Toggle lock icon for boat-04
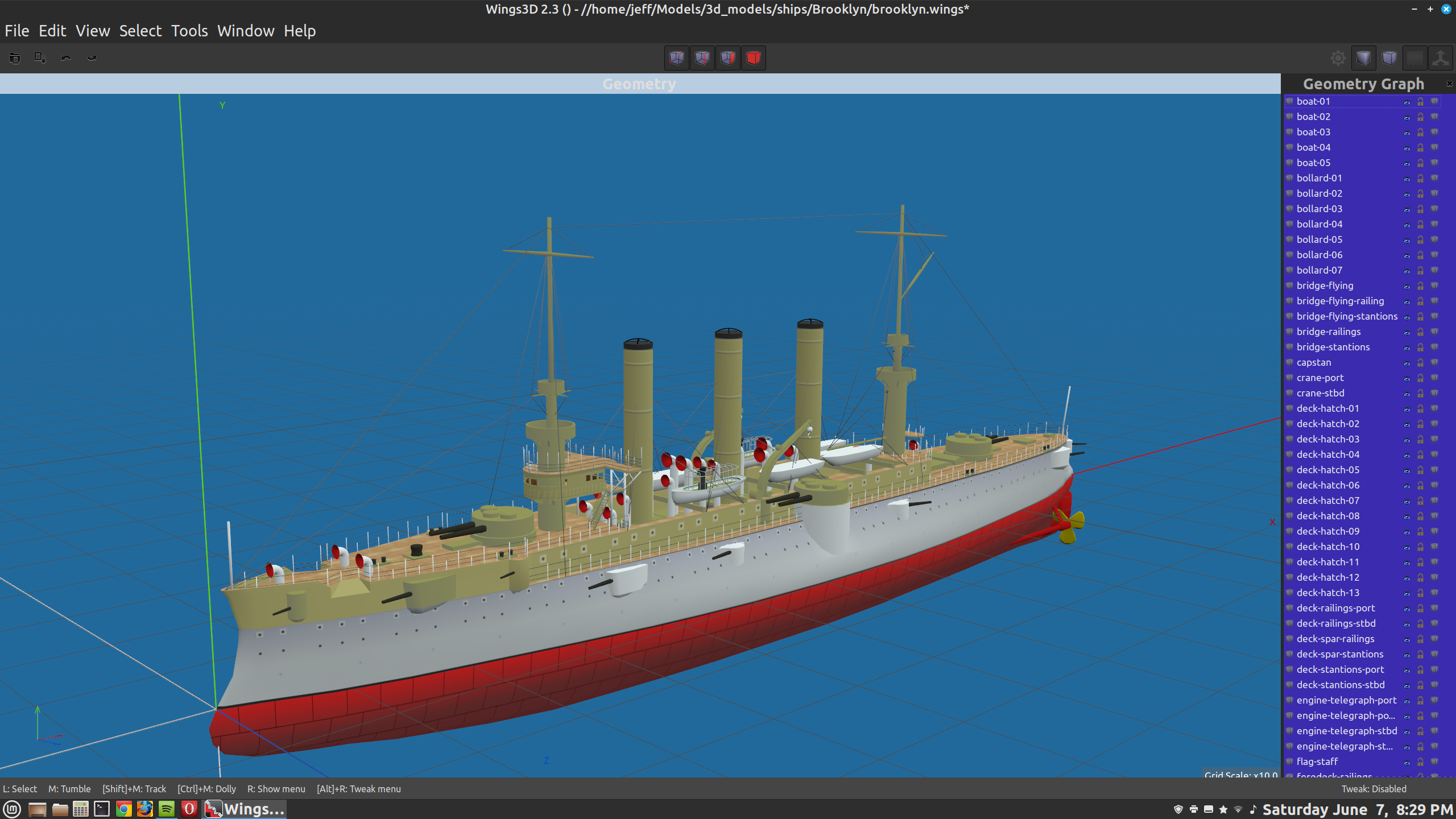Screen dimensions: 1456x819 tap(1420, 147)
